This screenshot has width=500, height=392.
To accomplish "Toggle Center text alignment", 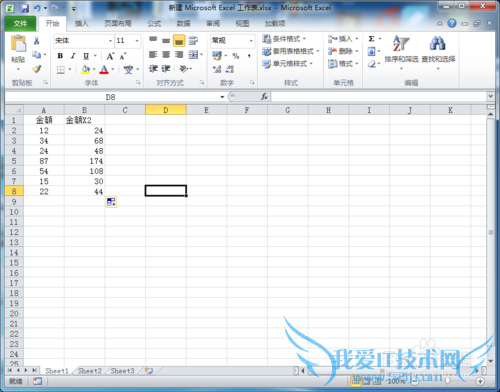I will pyautogui.click(x=166, y=54).
